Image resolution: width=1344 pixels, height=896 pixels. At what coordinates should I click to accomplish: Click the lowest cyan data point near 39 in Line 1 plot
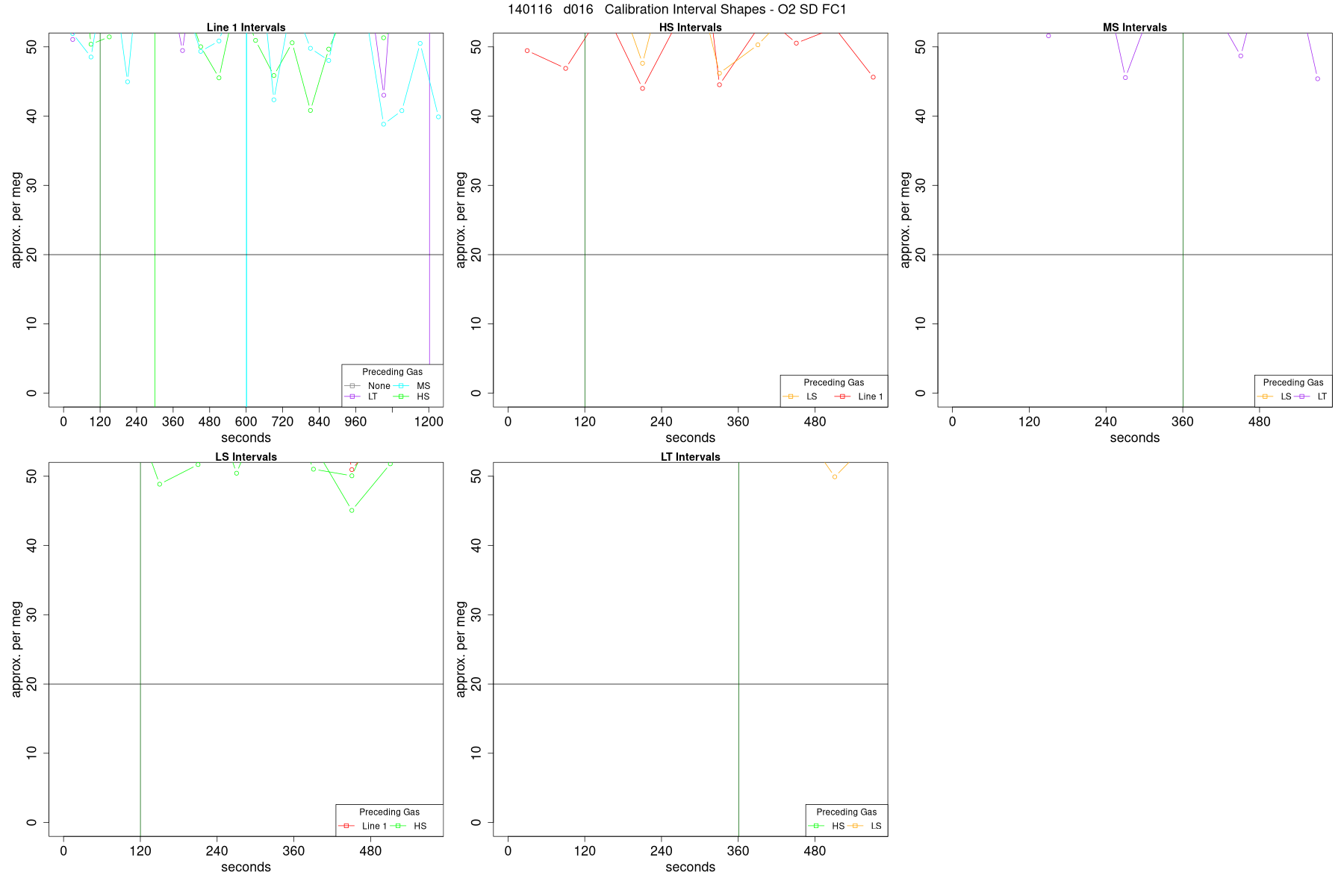click(x=384, y=124)
